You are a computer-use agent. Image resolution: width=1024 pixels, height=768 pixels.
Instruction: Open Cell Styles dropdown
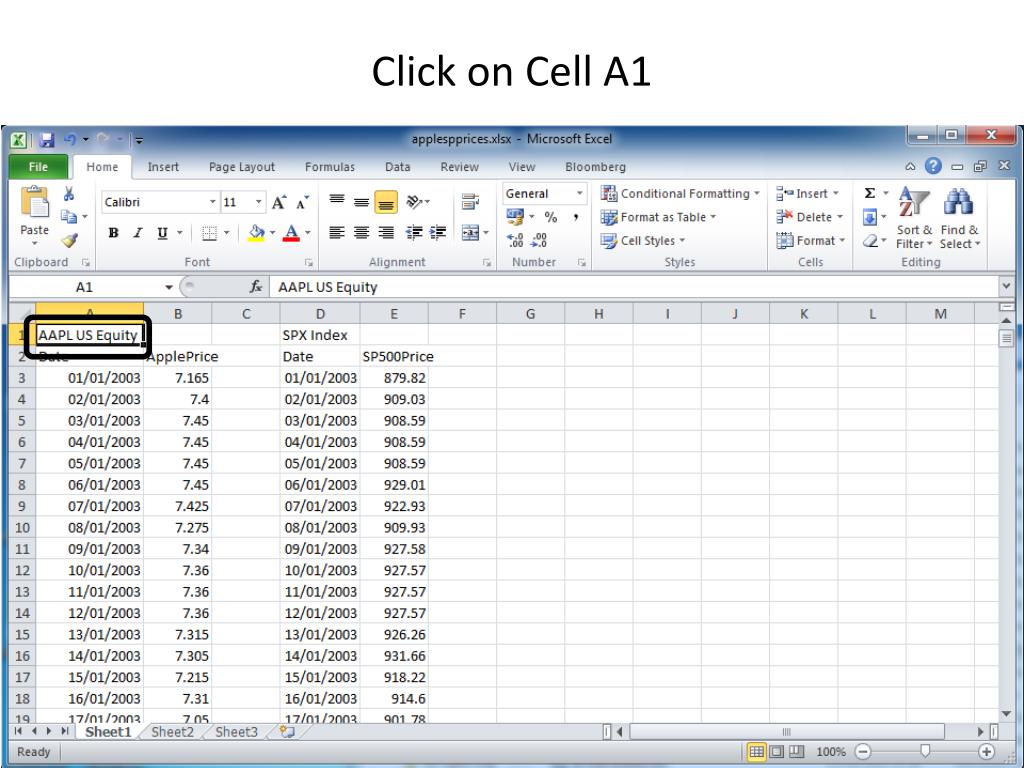click(643, 240)
